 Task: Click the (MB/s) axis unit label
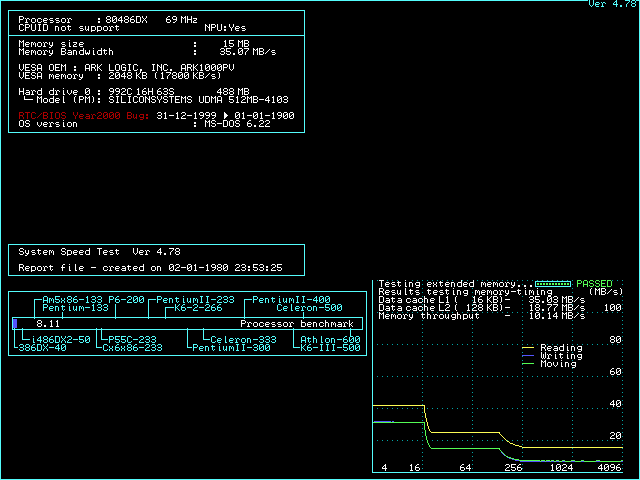click(606, 292)
